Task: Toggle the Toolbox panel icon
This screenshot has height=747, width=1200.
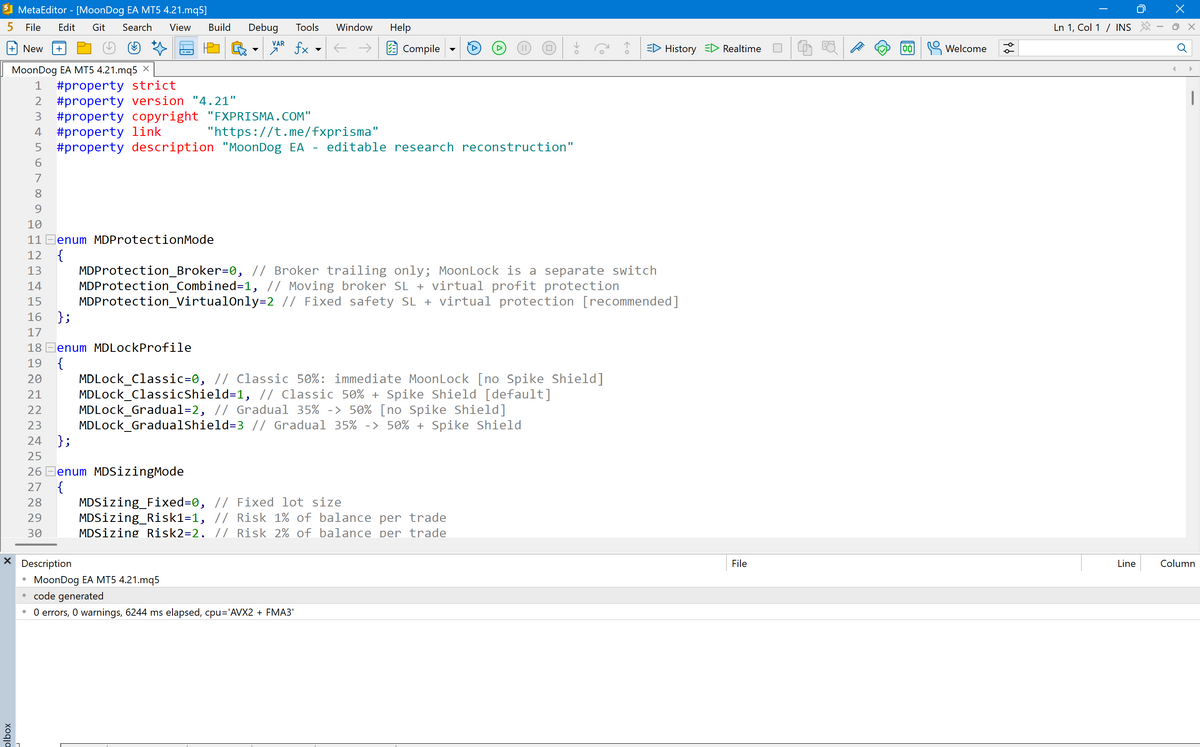Action: (x=186, y=48)
